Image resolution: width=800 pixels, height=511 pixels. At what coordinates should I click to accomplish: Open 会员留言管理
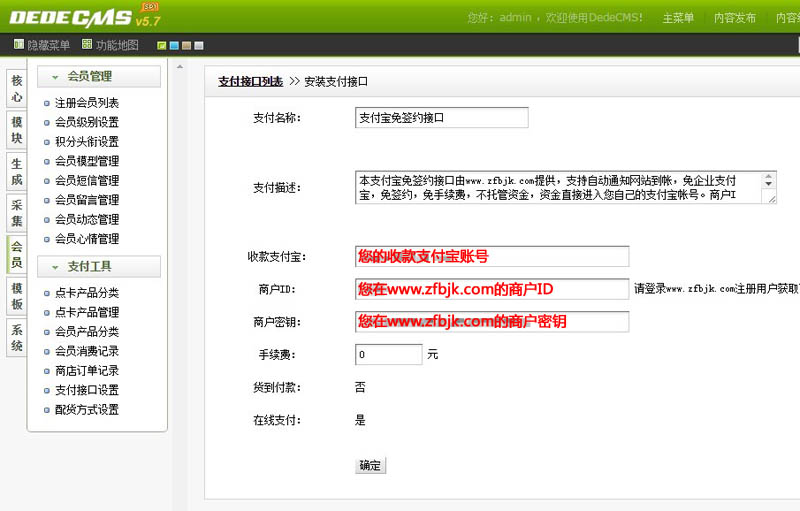tap(87, 200)
